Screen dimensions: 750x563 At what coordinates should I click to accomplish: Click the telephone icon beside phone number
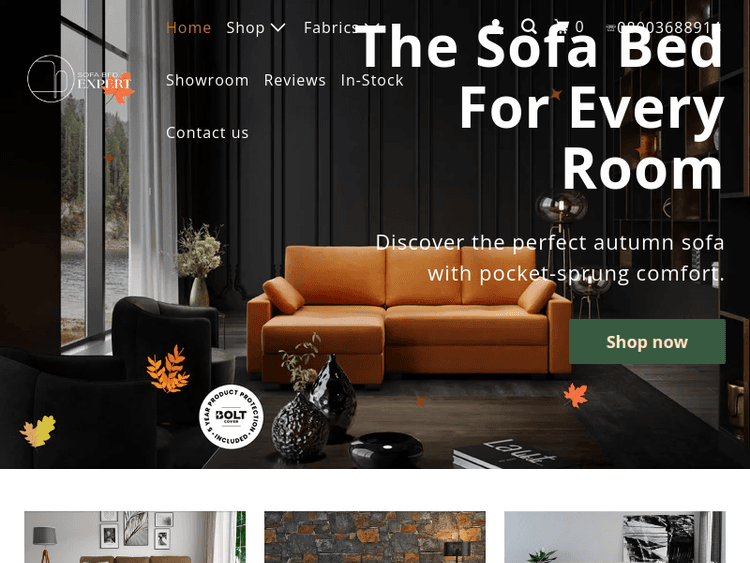[x=611, y=27]
